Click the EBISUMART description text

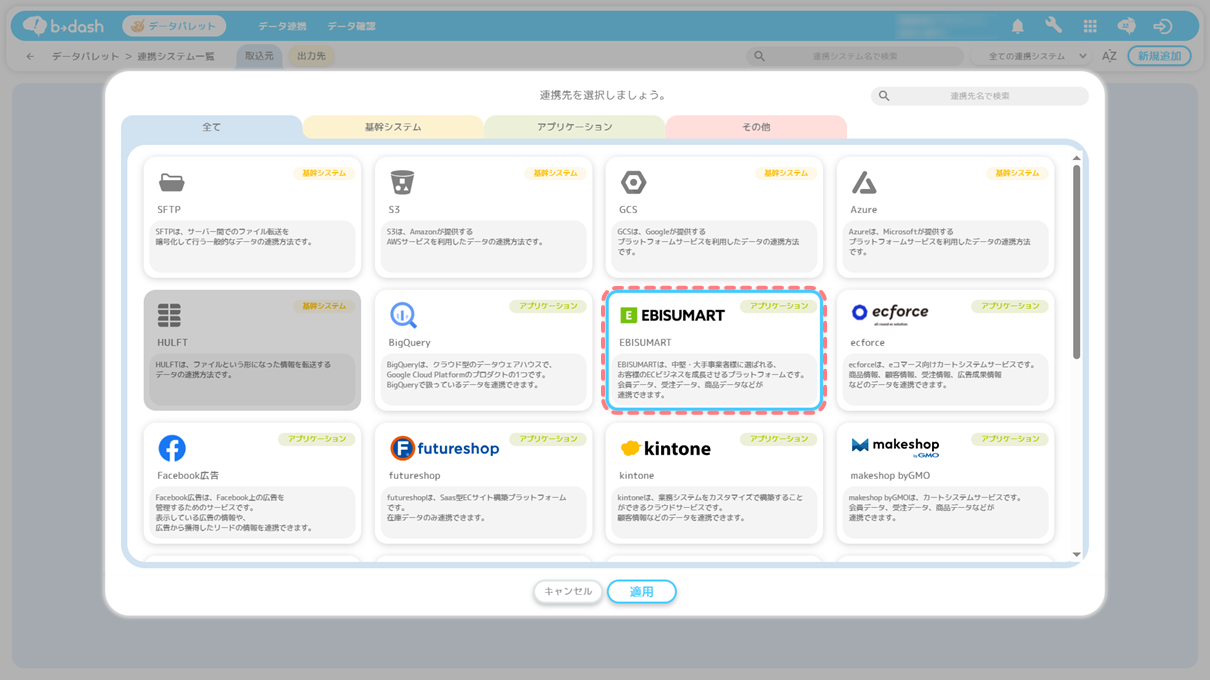tap(711, 380)
